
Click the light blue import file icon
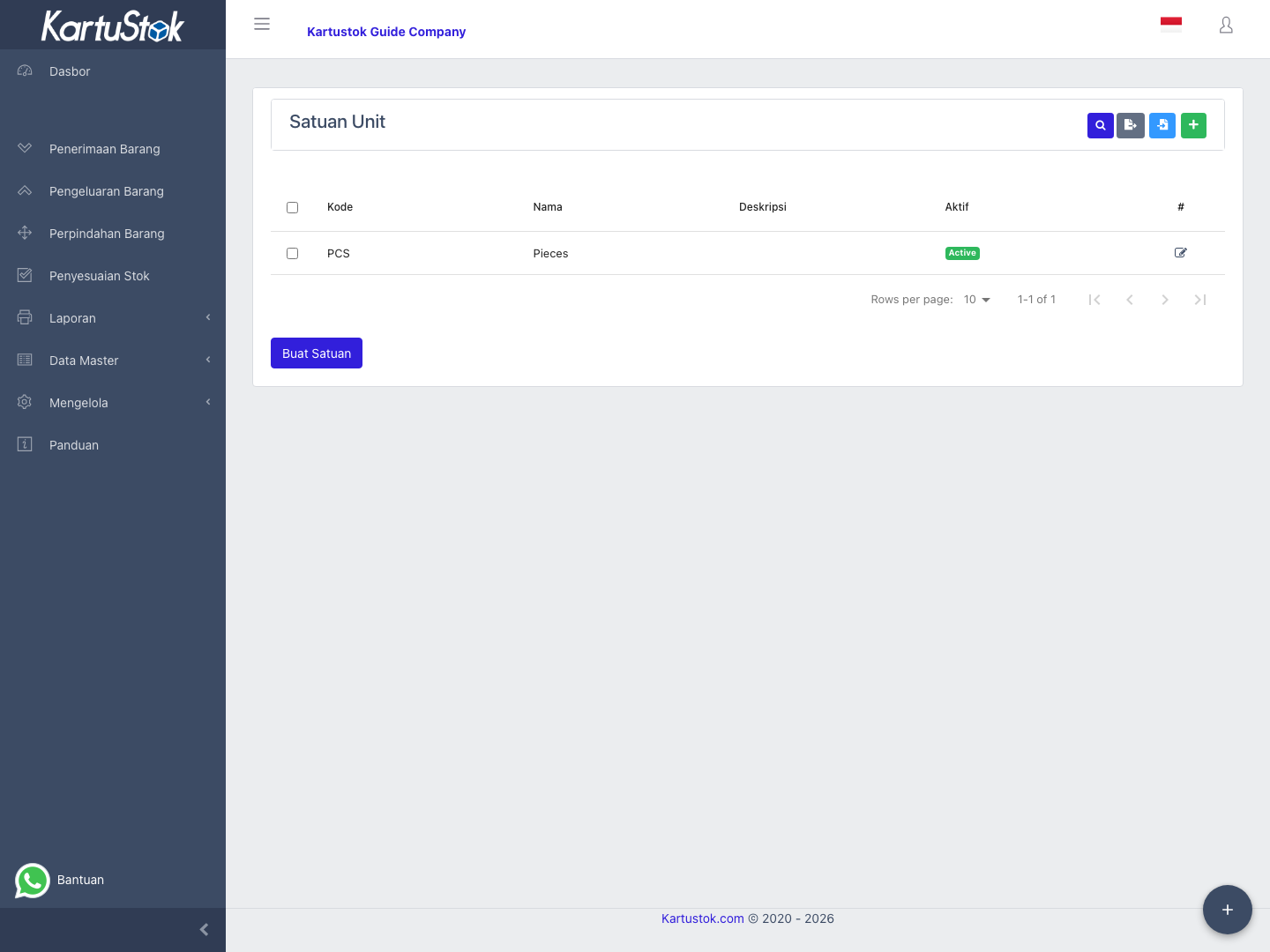click(1162, 125)
